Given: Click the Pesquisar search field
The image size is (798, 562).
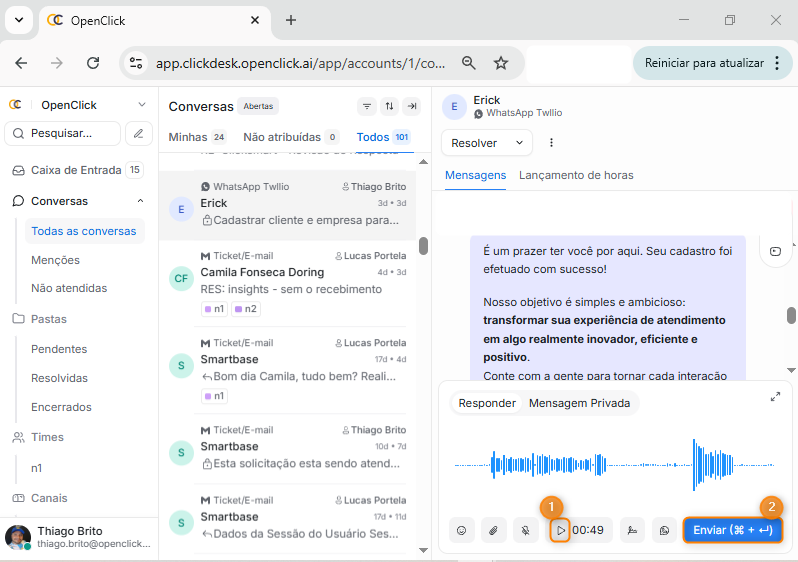Looking at the screenshot, I should tap(63, 133).
